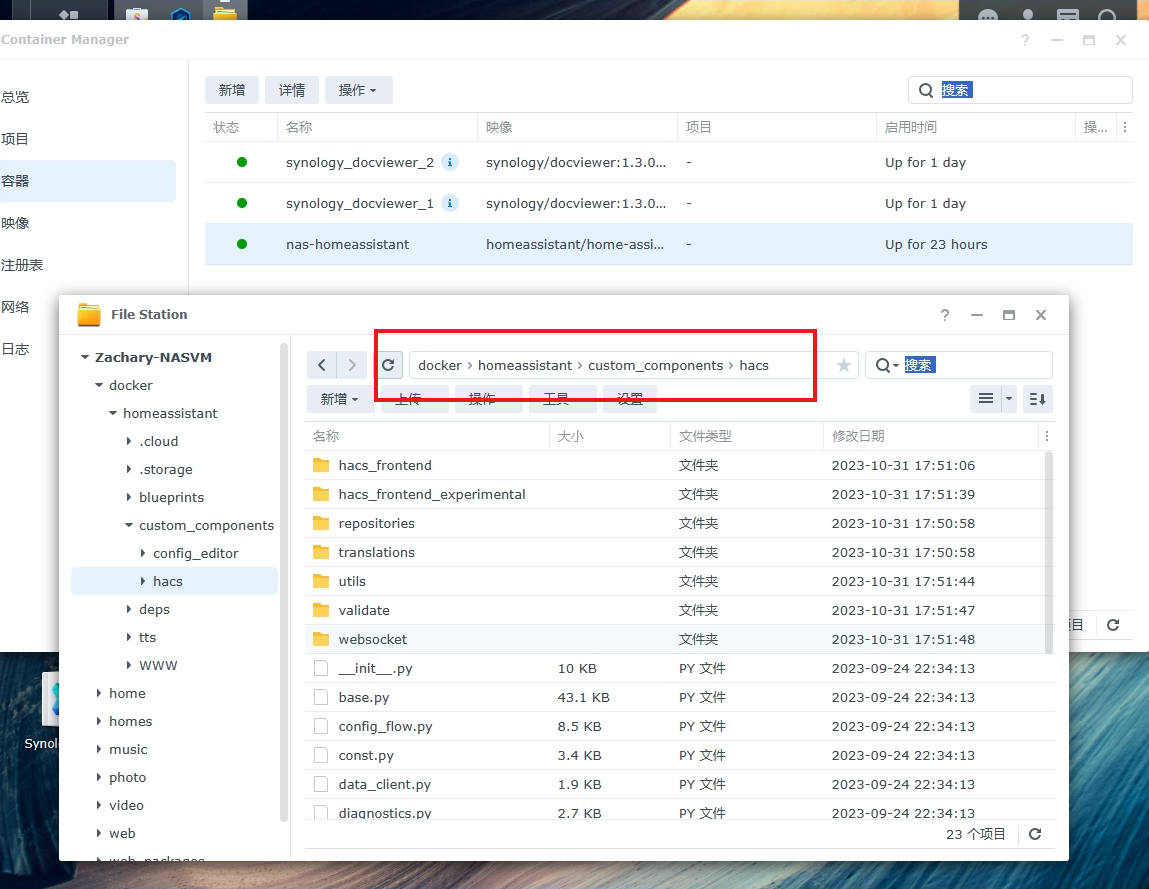Screen dimensions: 1149x889
Task: Expand the .storage tree folder
Action: [x=129, y=469]
